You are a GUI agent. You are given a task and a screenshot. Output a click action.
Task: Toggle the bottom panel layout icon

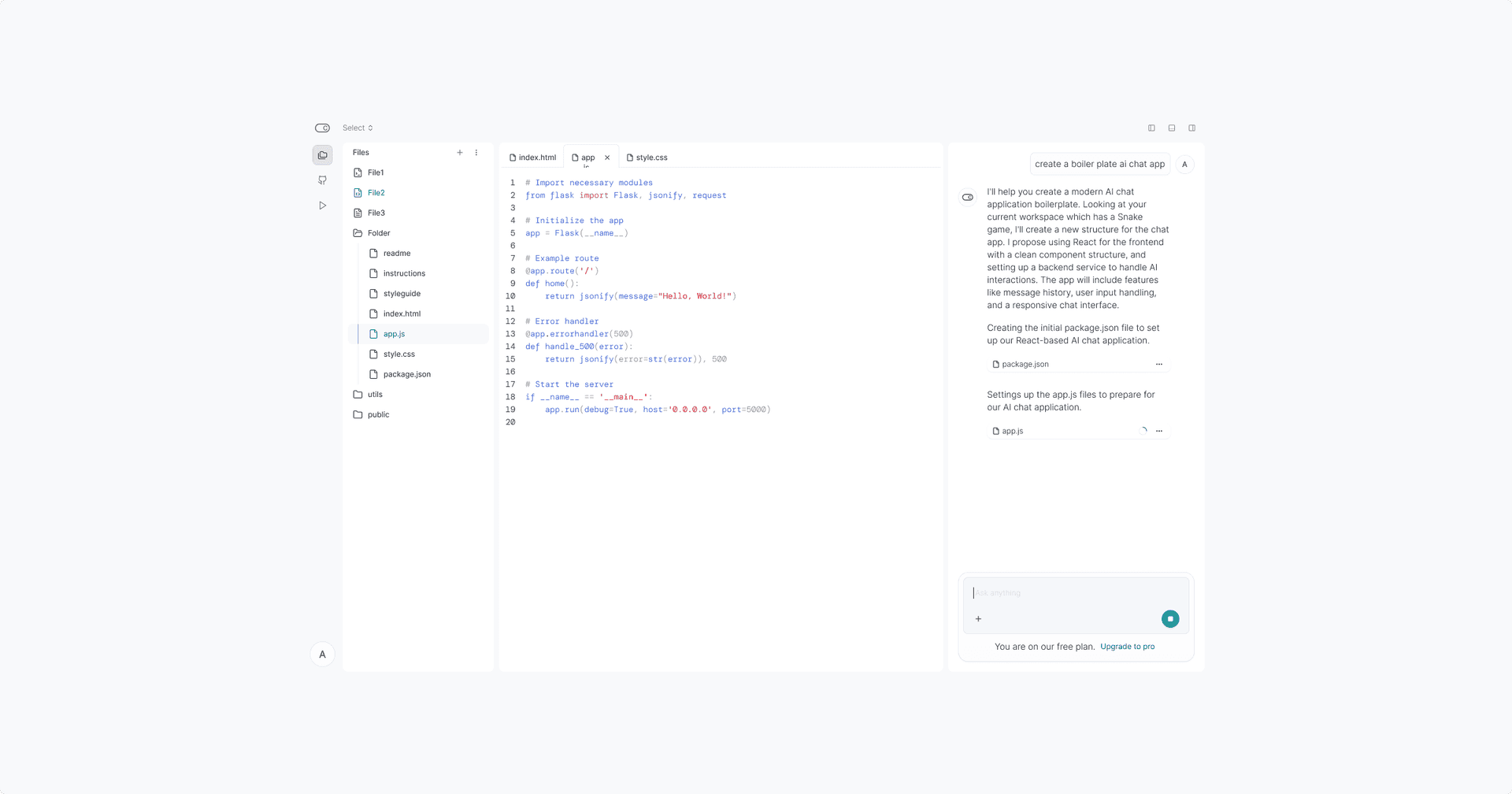click(1172, 128)
